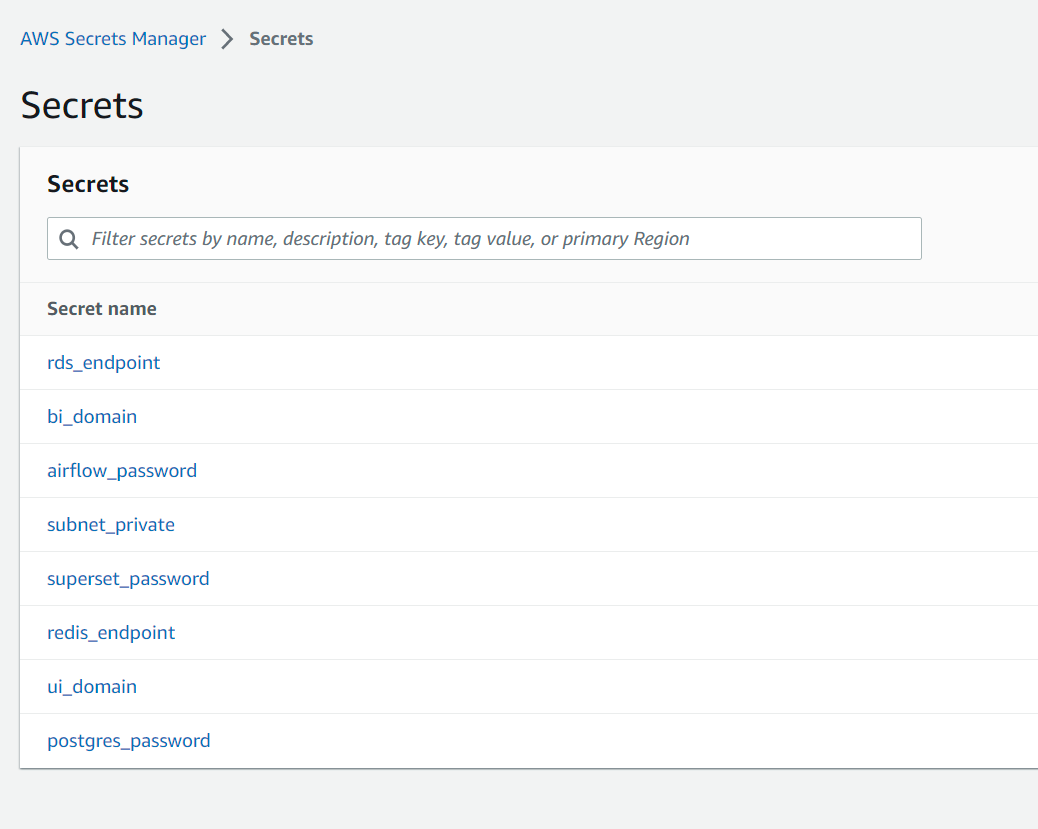Sort by the Secret name column header

(102, 309)
